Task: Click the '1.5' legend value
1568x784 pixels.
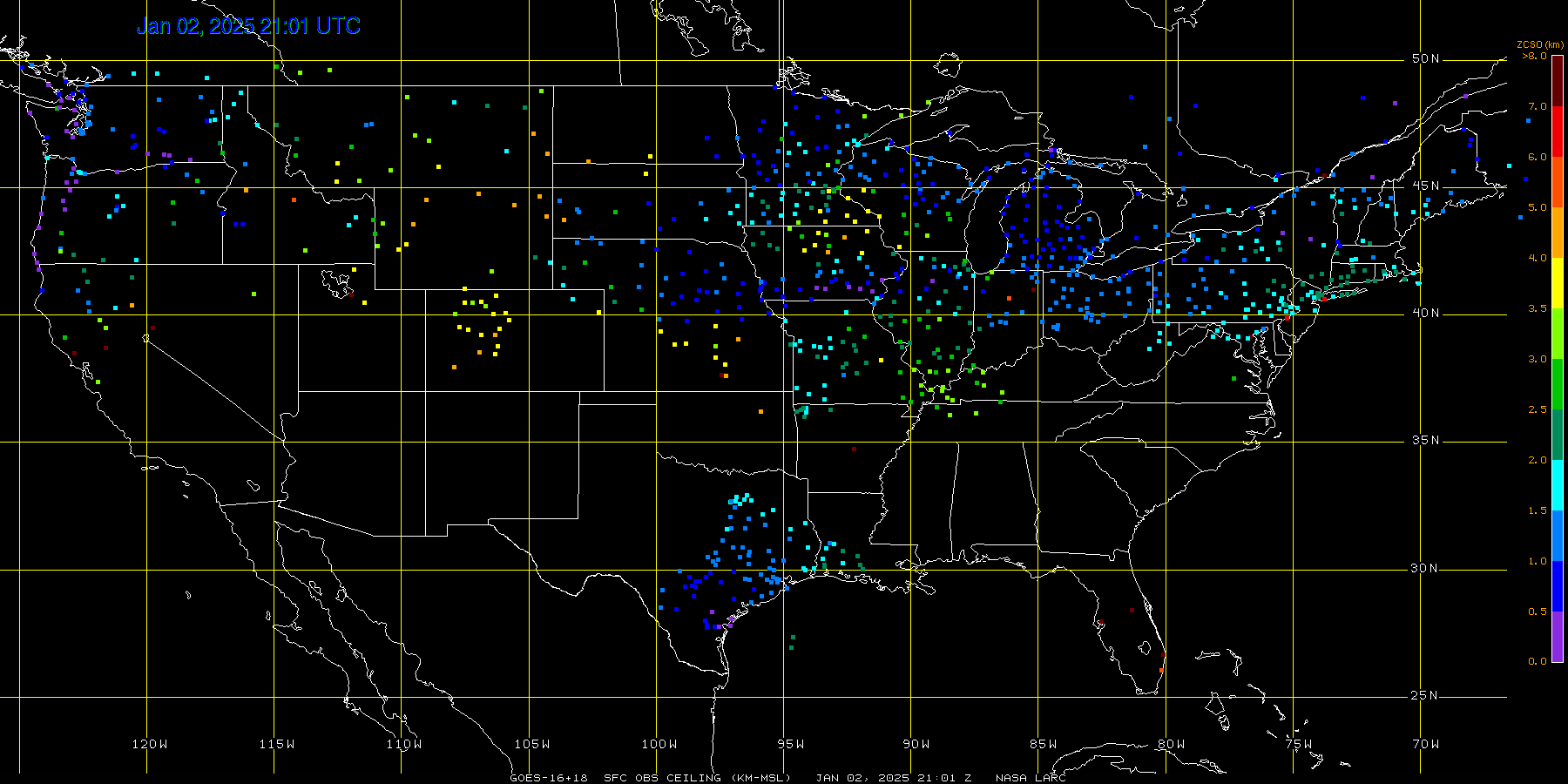Action: point(1538,510)
